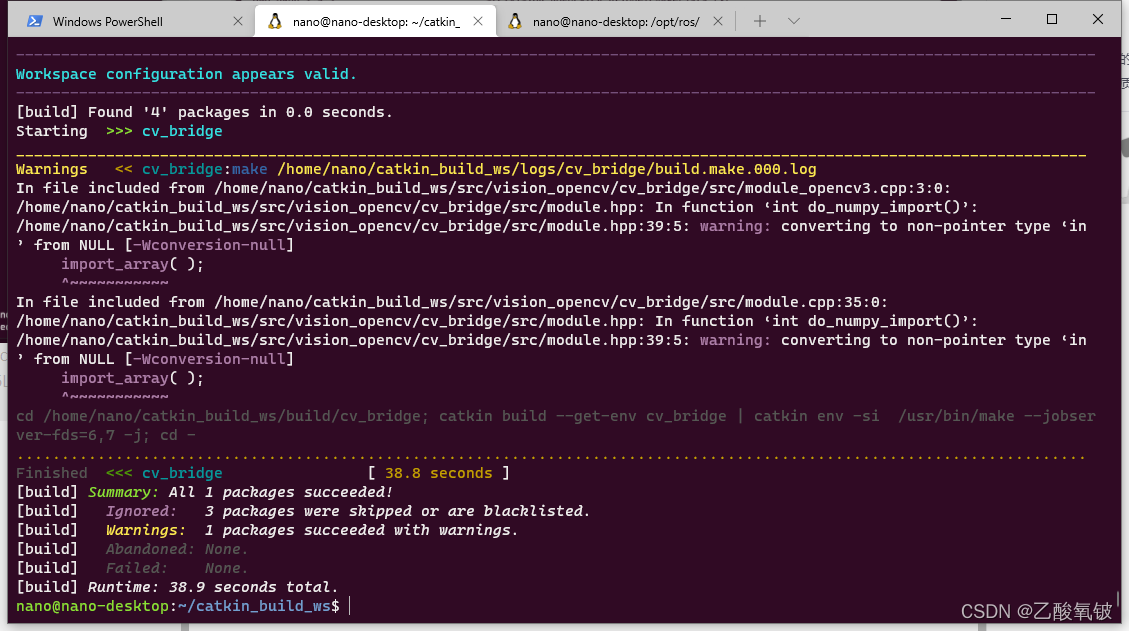This screenshot has height=631, width=1129.
Task: Click the 'Finished <<< cv_bridge' text
Action: (119, 473)
